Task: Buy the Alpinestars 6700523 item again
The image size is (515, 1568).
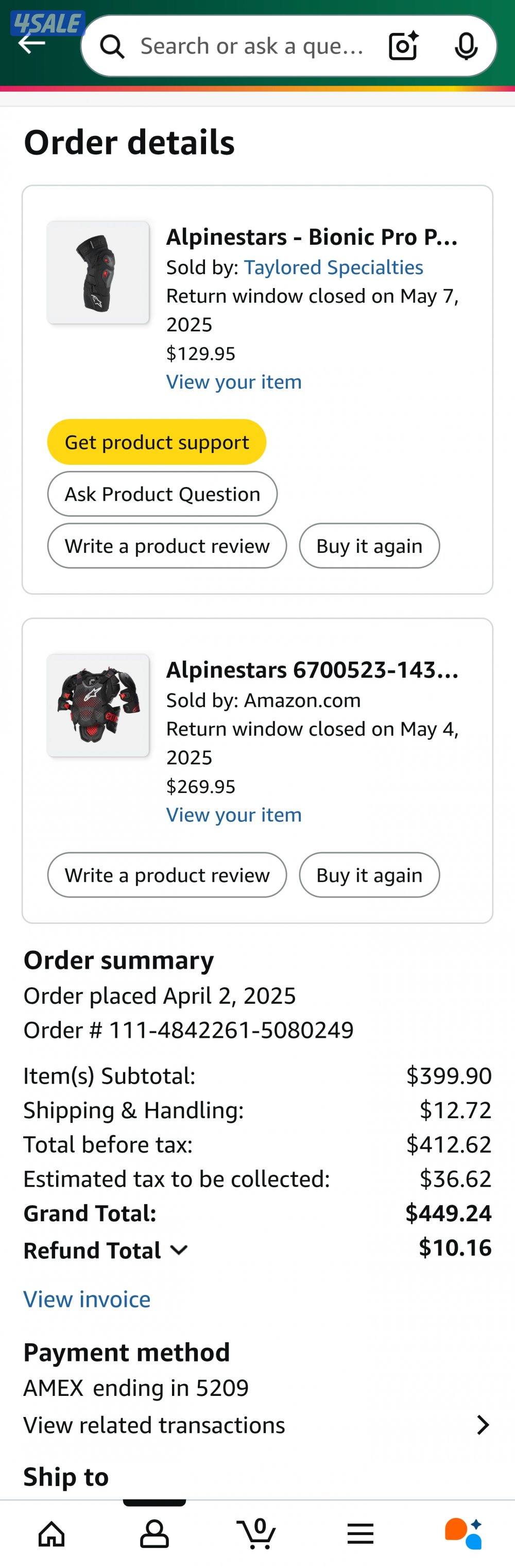Action: tap(368, 875)
